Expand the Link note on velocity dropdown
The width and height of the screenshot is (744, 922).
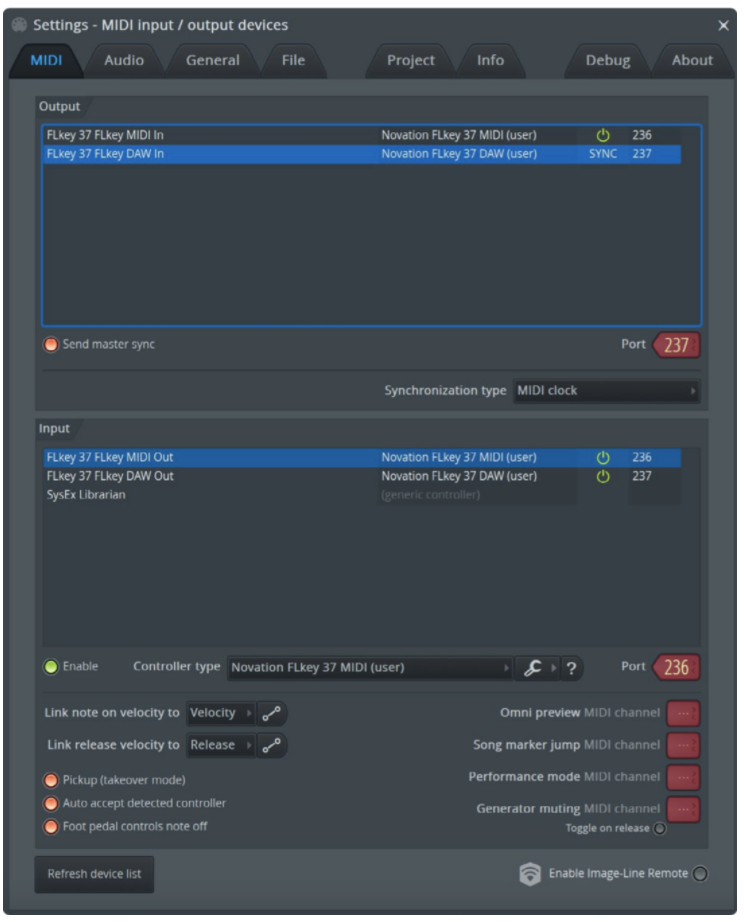[221, 714]
